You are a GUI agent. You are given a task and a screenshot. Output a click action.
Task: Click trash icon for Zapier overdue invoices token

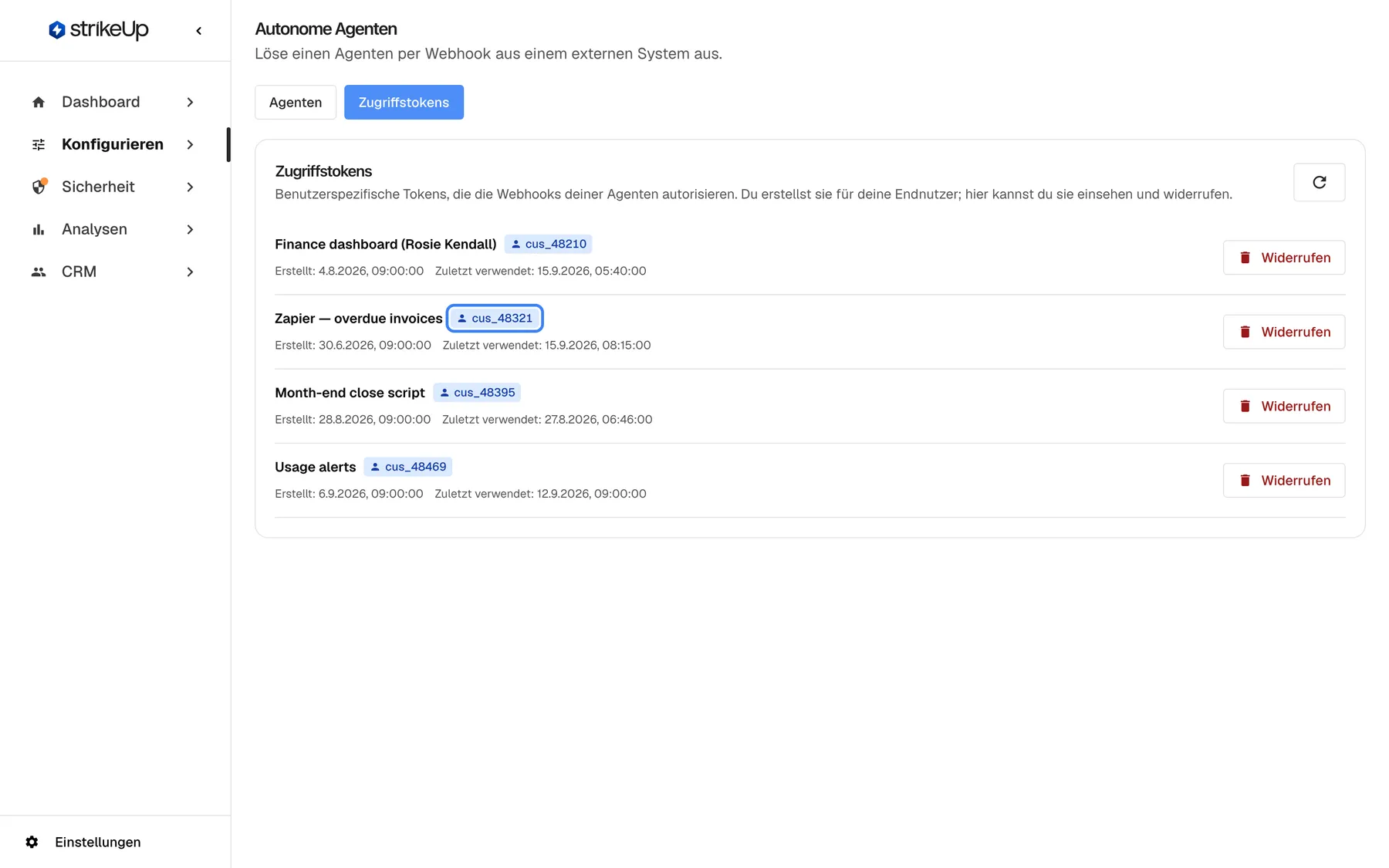pos(1245,332)
